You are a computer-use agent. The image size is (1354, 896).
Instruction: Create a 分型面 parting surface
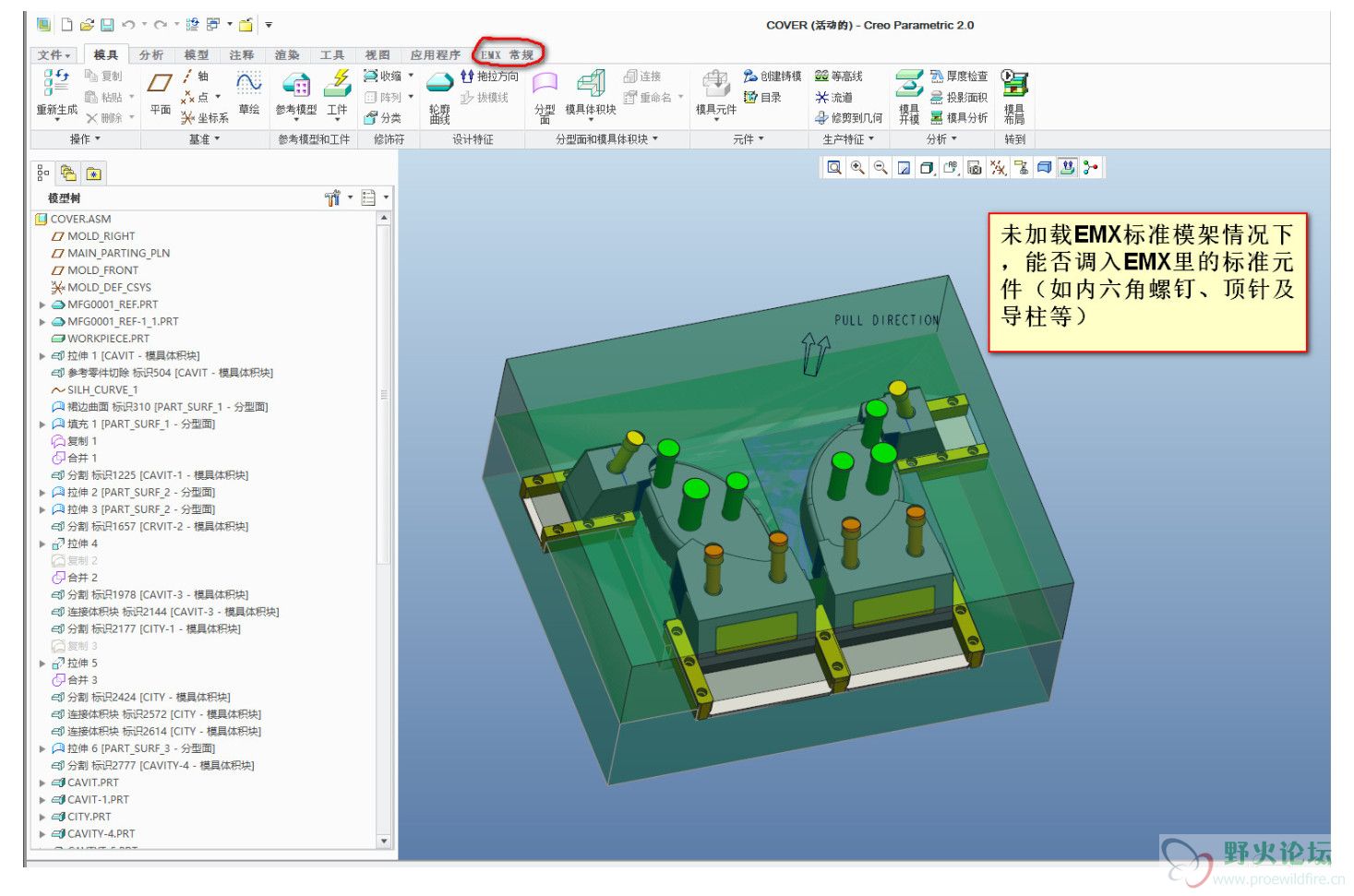coord(545,97)
